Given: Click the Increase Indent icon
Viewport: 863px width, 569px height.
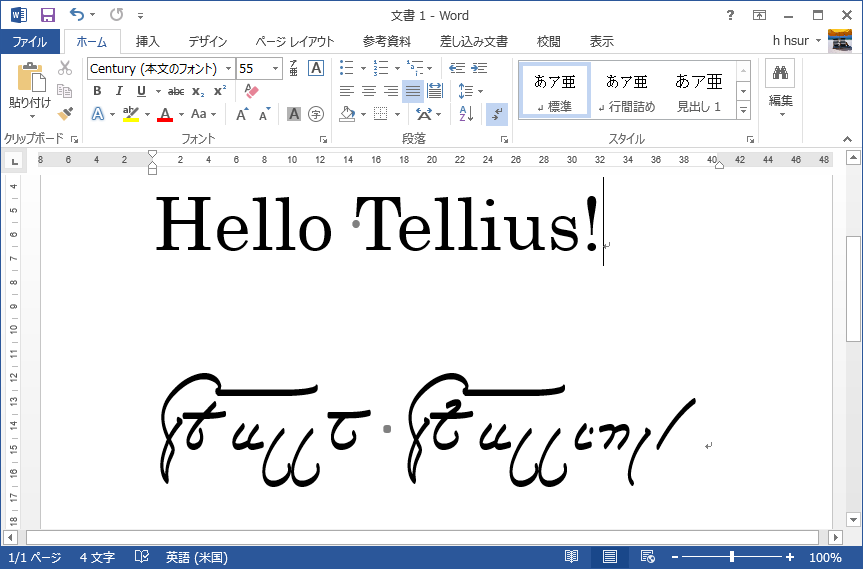Looking at the screenshot, I should click(x=479, y=68).
